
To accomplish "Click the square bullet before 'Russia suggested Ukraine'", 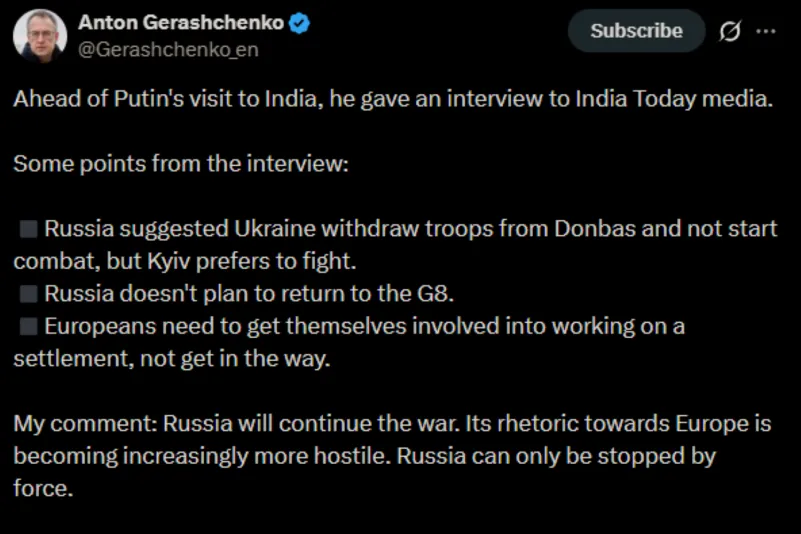I will tap(29, 229).
